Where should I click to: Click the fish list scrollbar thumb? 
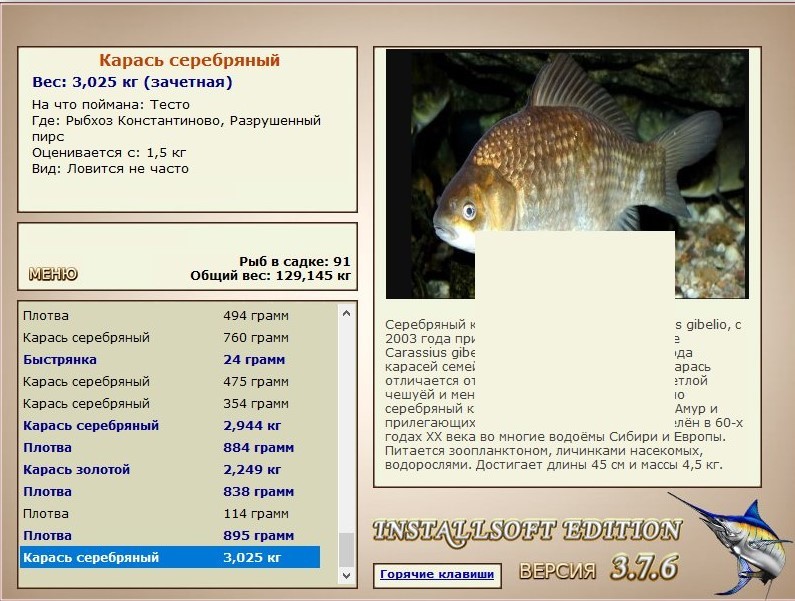346,550
